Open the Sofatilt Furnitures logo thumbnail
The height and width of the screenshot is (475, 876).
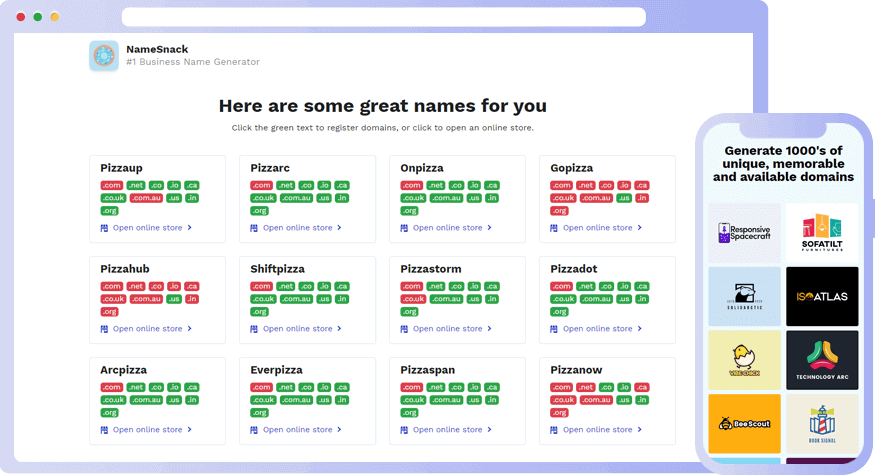click(x=822, y=232)
